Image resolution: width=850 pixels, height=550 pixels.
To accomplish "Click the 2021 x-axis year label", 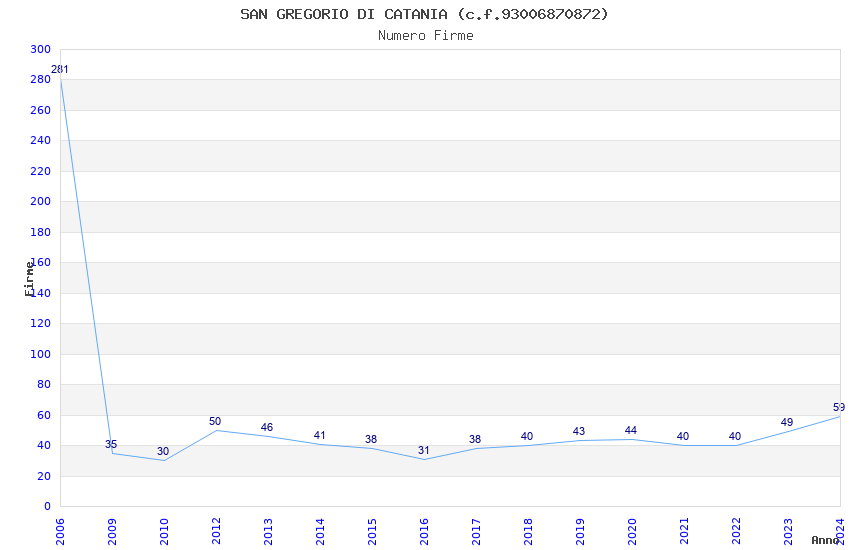I will point(685,532).
